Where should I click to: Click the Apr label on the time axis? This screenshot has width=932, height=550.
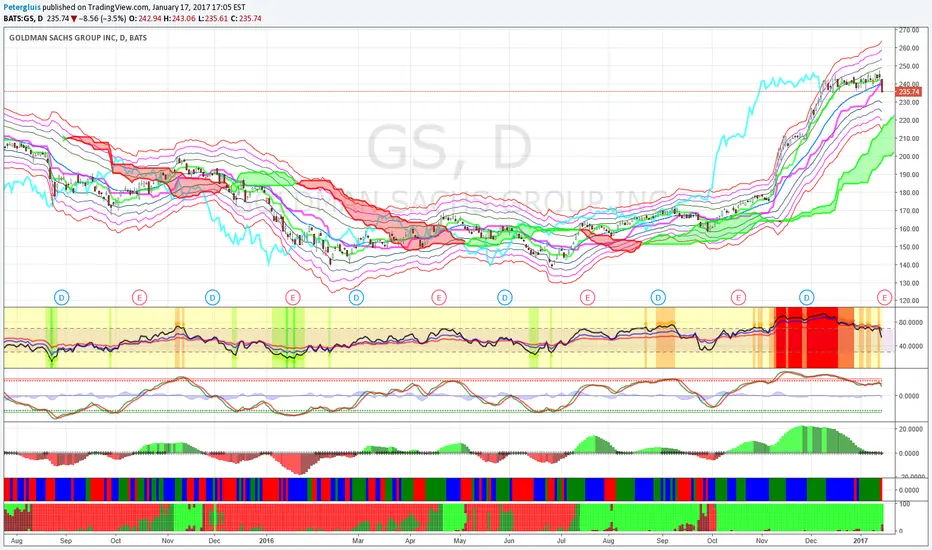tap(410, 541)
